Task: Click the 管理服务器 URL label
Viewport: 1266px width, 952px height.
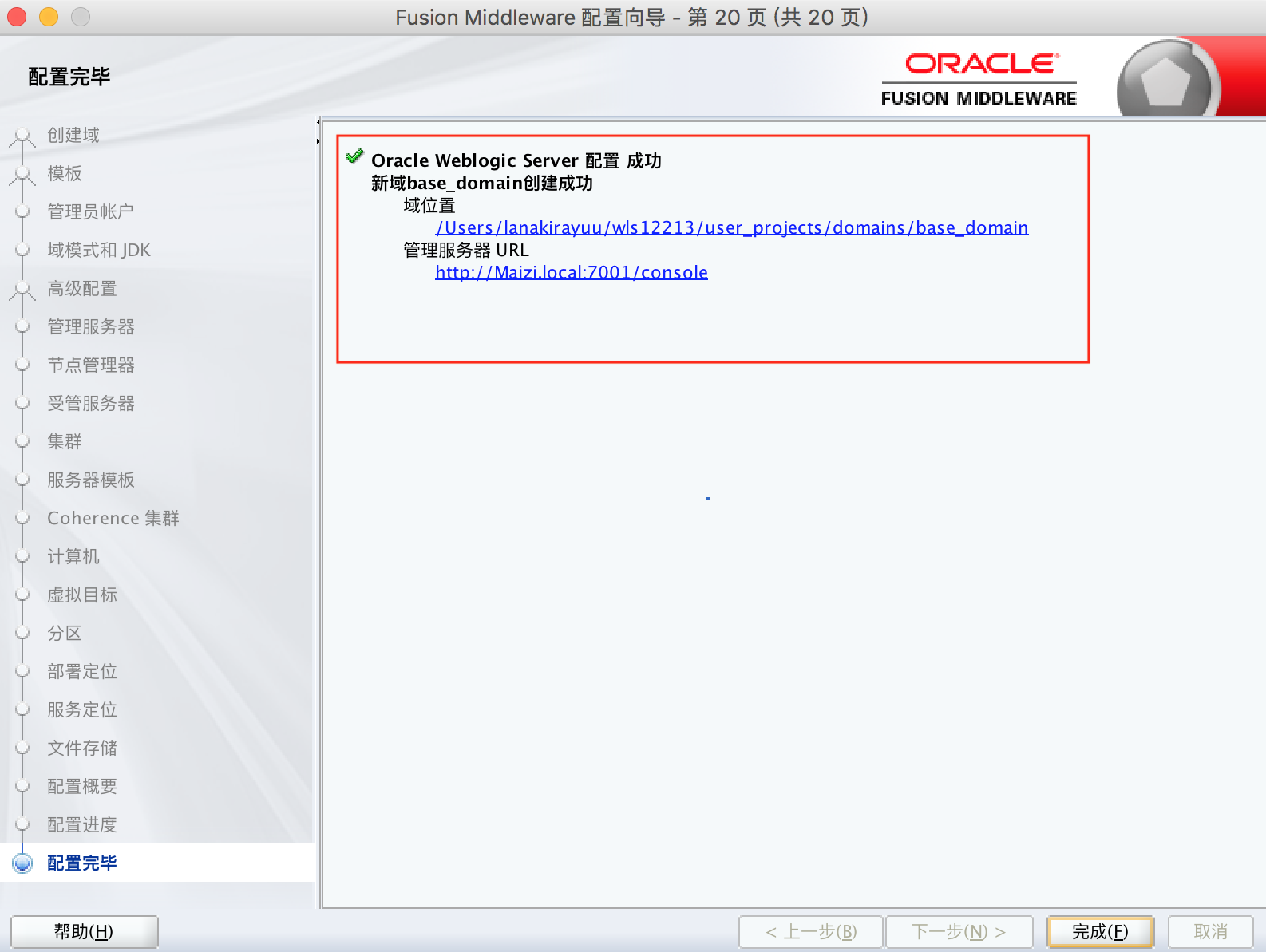Action: pos(466,251)
